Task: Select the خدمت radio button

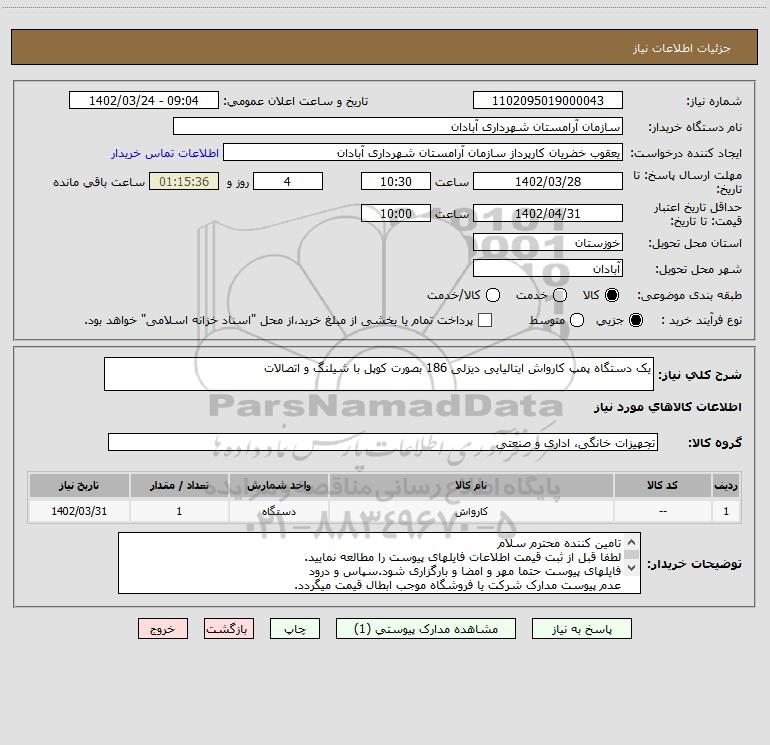Action: (560, 295)
